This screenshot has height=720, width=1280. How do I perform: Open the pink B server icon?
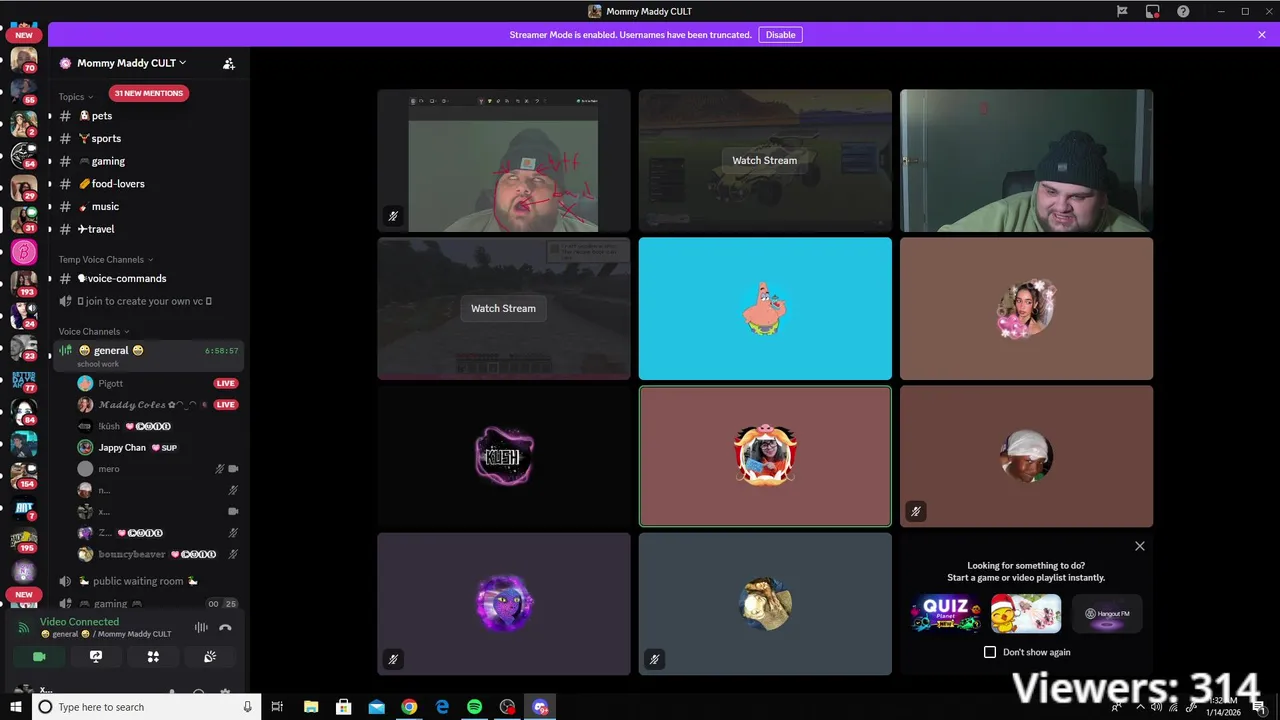click(24, 252)
